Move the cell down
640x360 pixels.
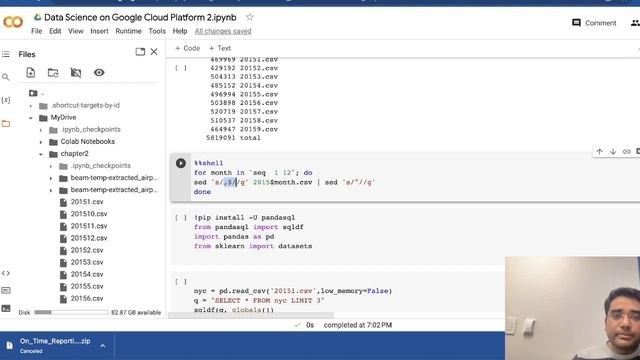[x=613, y=151]
